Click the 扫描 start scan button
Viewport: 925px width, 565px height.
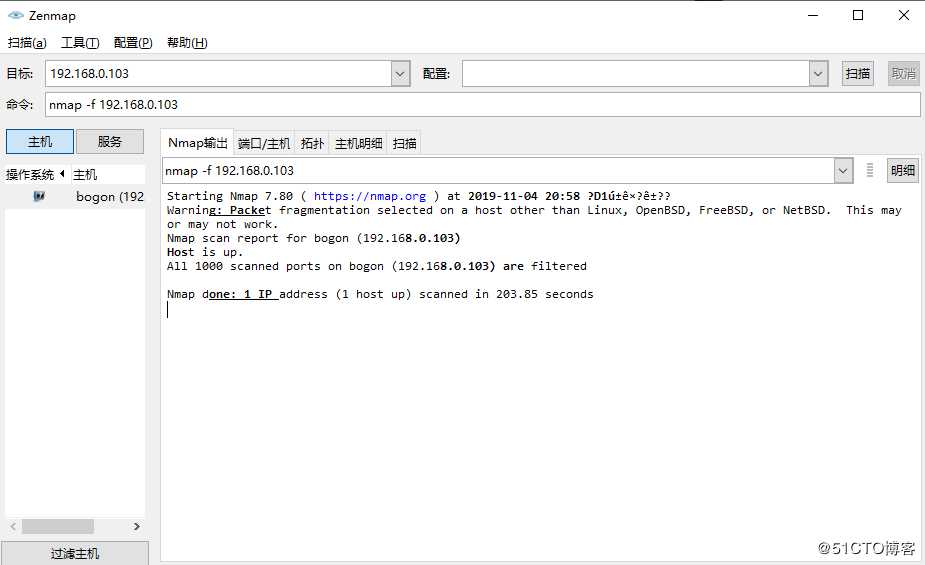(858, 74)
